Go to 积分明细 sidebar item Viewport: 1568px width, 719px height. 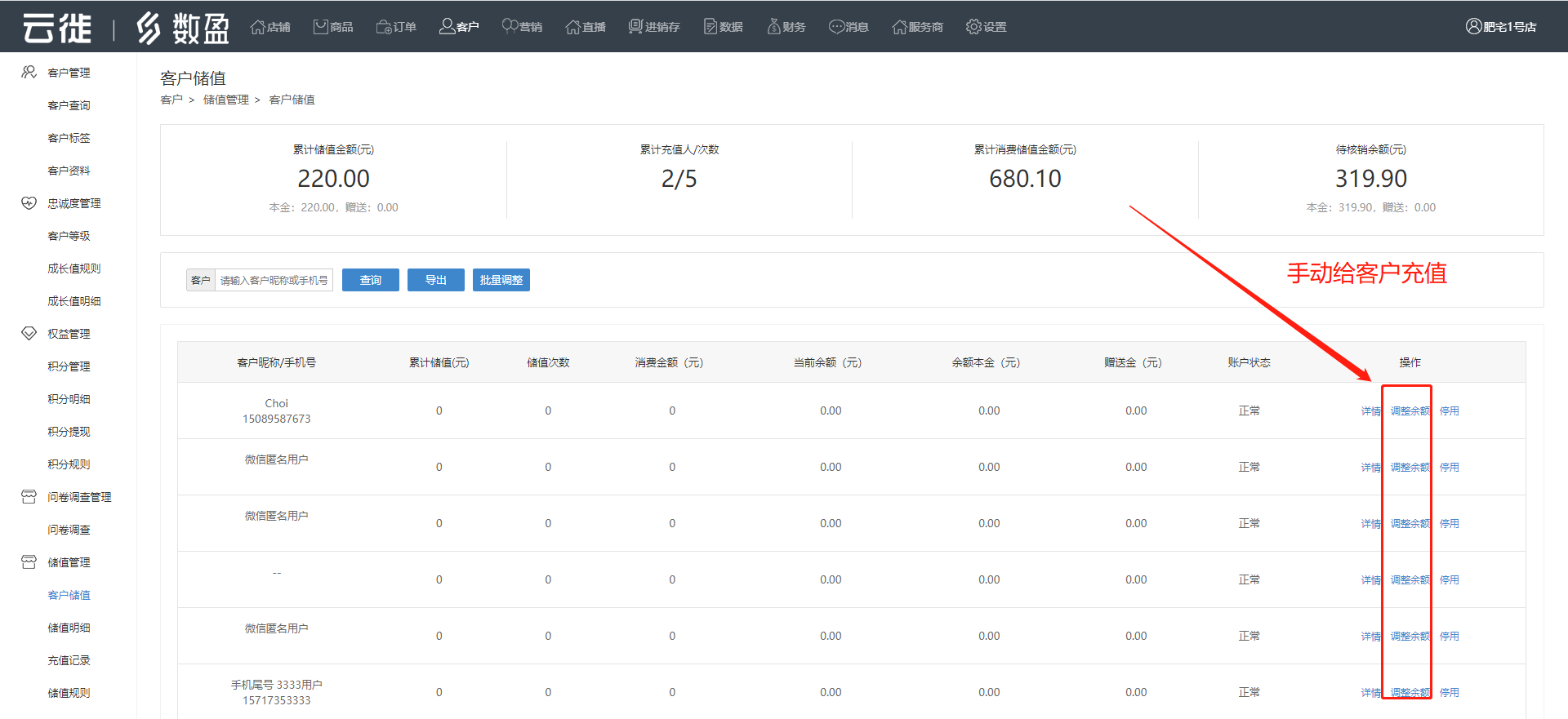tap(69, 399)
